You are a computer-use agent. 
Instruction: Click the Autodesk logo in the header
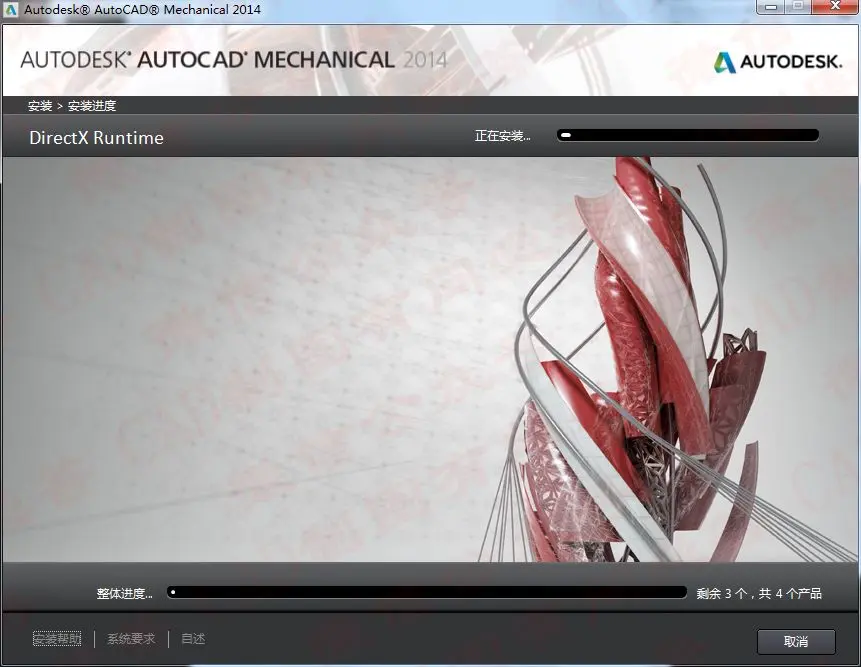(x=778, y=62)
